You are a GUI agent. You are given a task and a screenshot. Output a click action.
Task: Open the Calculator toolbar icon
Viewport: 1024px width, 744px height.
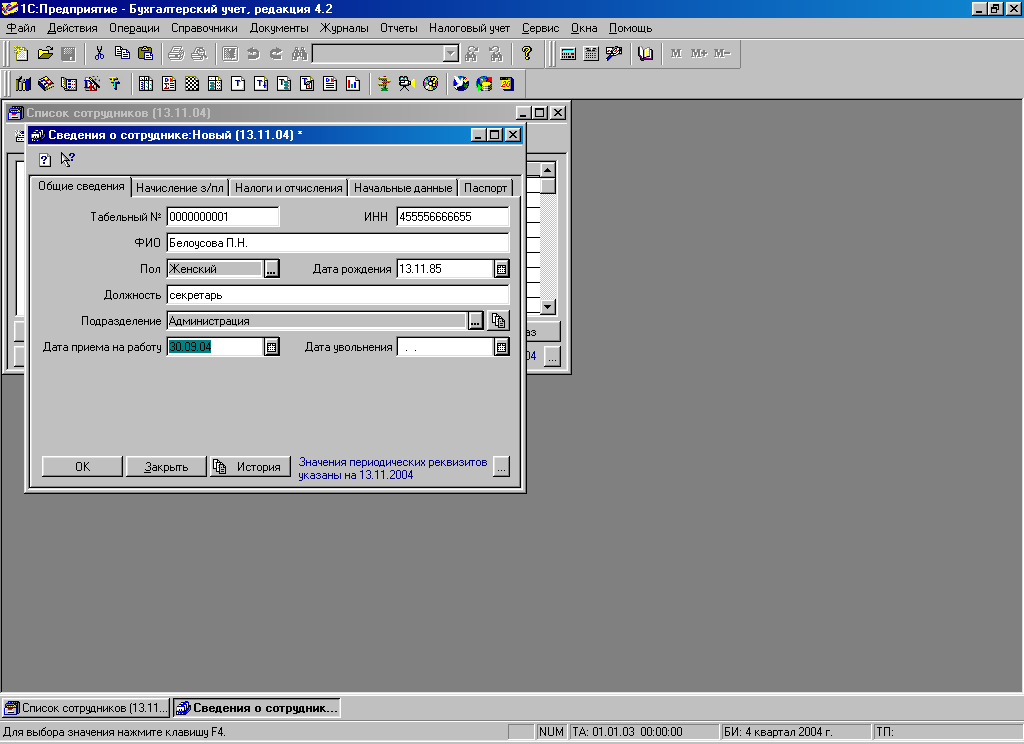click(568, 54)
